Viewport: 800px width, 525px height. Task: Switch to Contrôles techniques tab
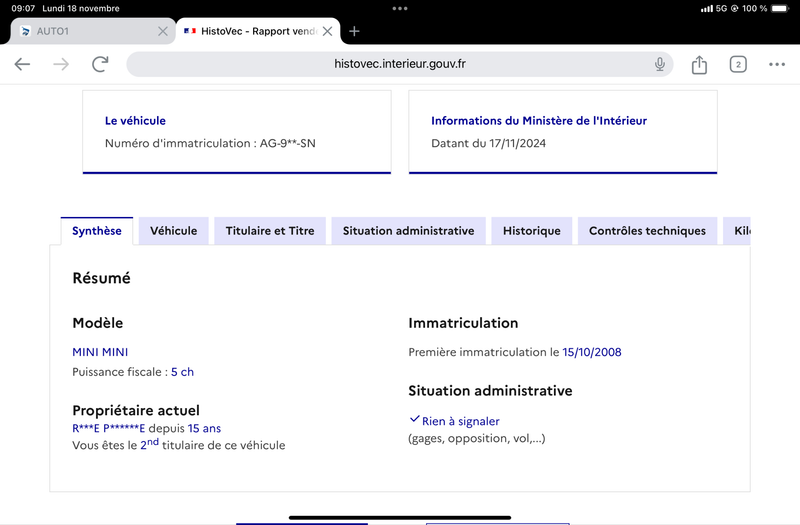(647, 231)
